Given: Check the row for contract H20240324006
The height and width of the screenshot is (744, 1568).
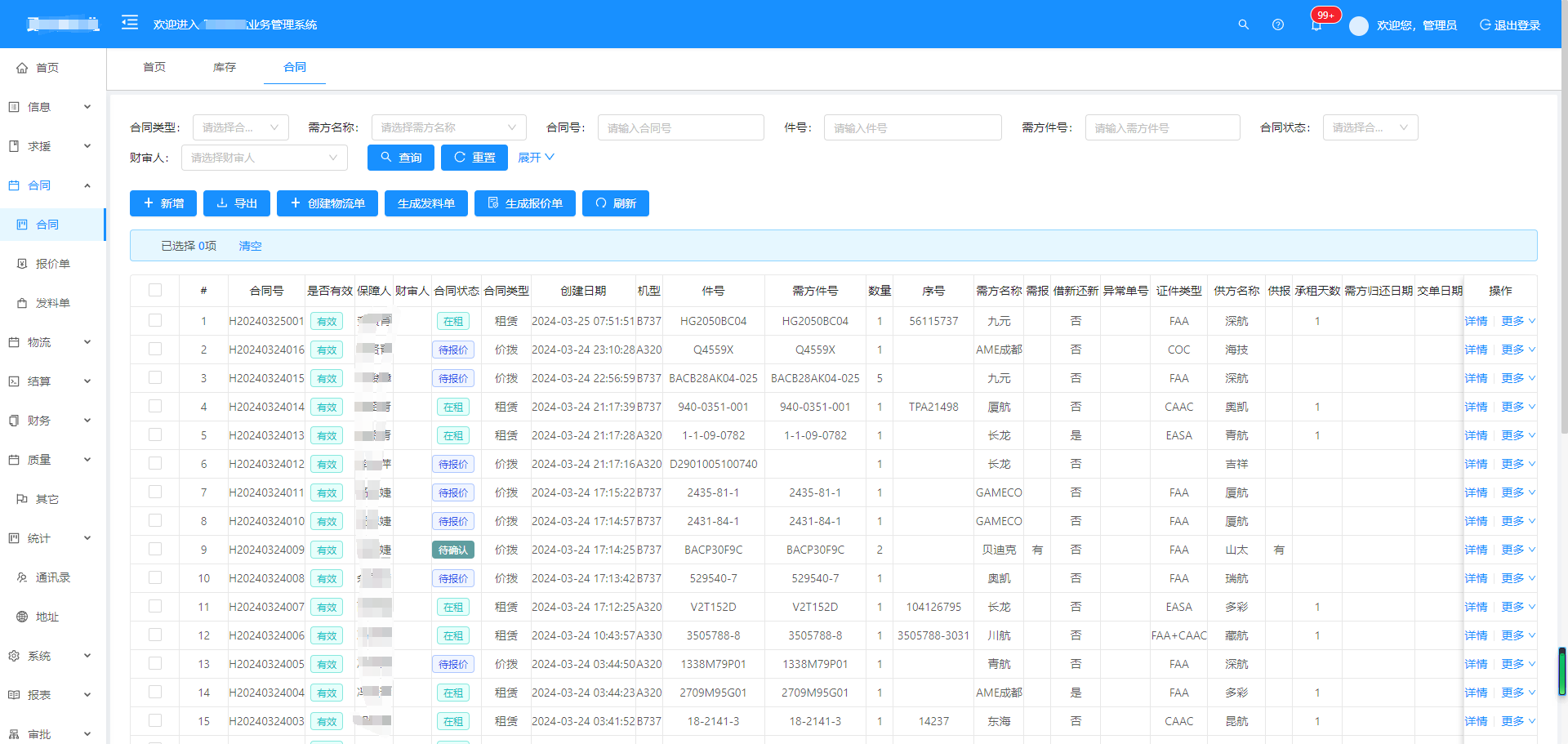Looking at the screenshot, I should tap(155, 635).
